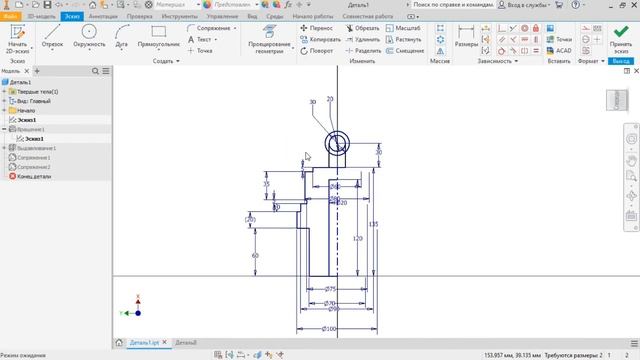Select the Смещение offset tool

click(x=405, y=51)
